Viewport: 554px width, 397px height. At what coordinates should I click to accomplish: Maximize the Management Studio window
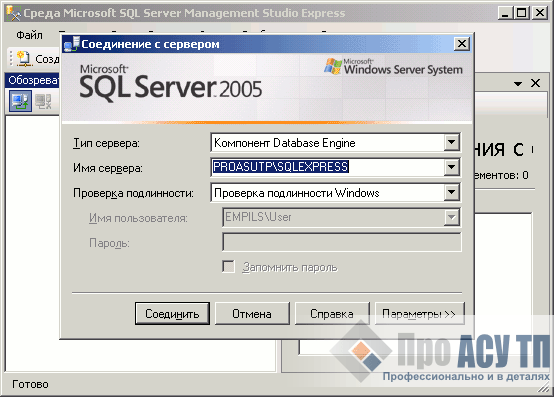tap(521, 13)
